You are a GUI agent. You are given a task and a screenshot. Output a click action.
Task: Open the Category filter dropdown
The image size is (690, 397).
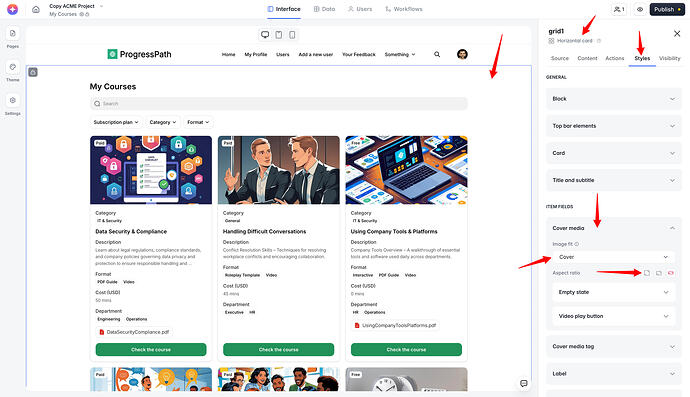click(x=163, y=122)
